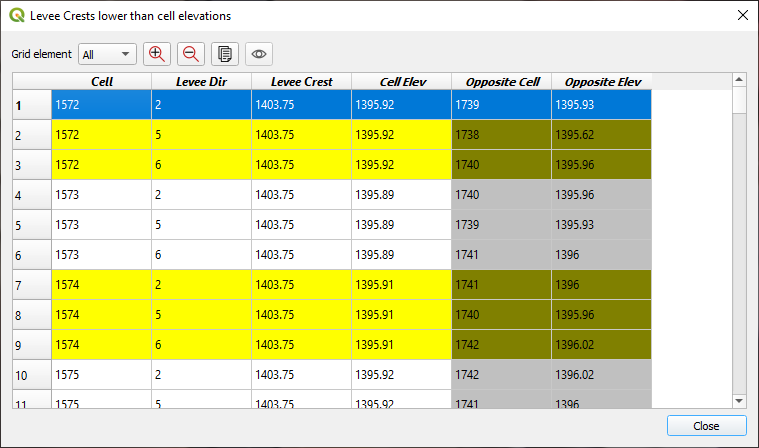This screenshot has width=759, height=448.
Task: Select row header number 7
Action: pyautogui.click(x=31, y=285)
